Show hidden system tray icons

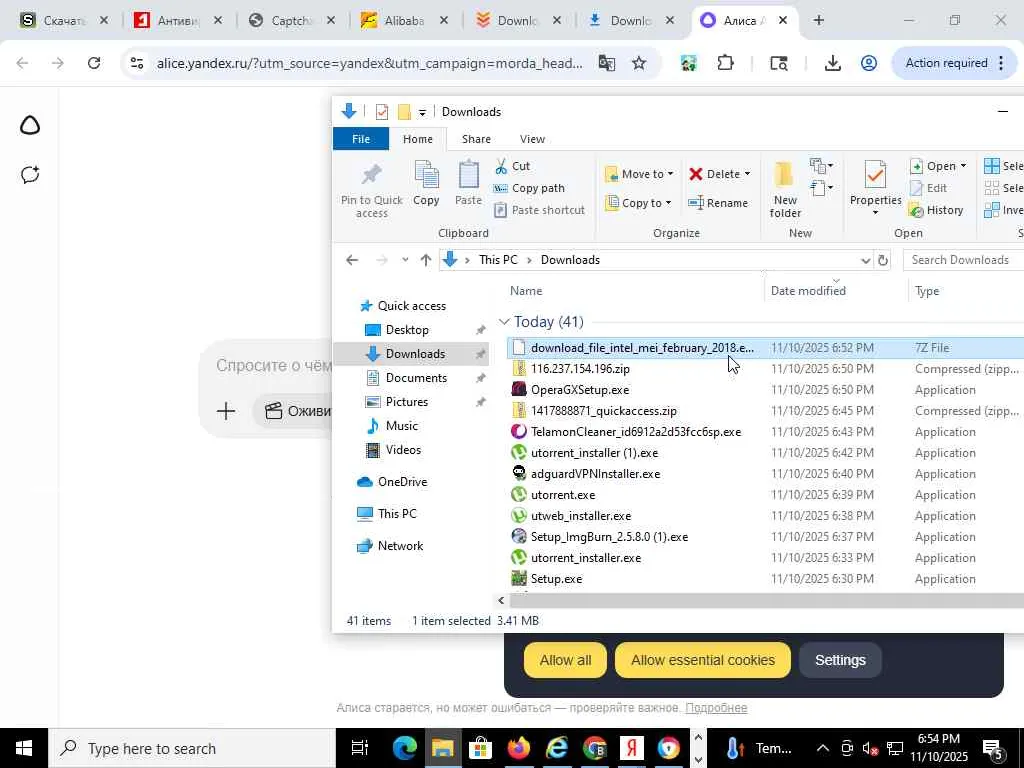[x=823, y=748]
